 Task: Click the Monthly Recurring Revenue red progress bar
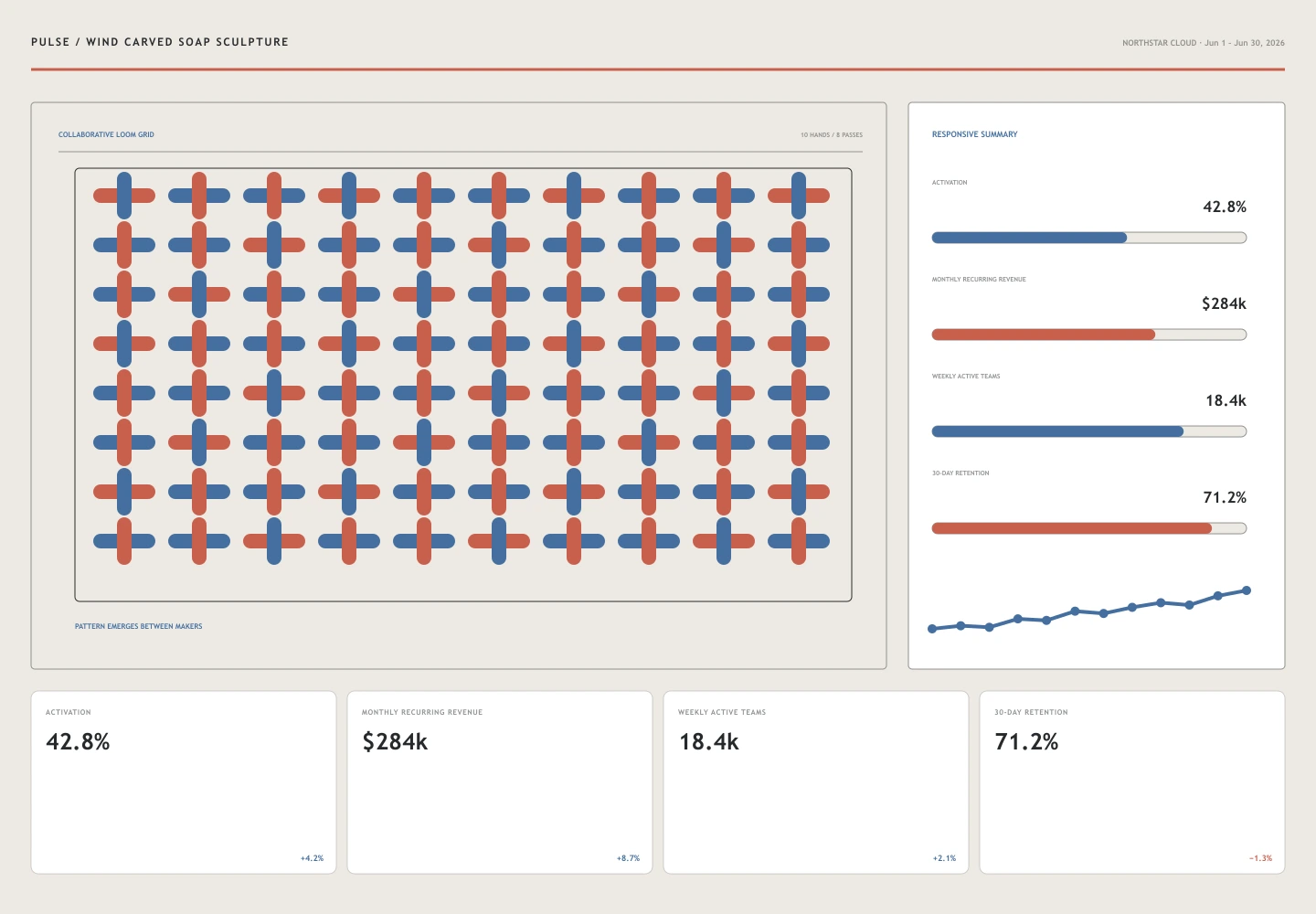click(x=1089, y=335)
